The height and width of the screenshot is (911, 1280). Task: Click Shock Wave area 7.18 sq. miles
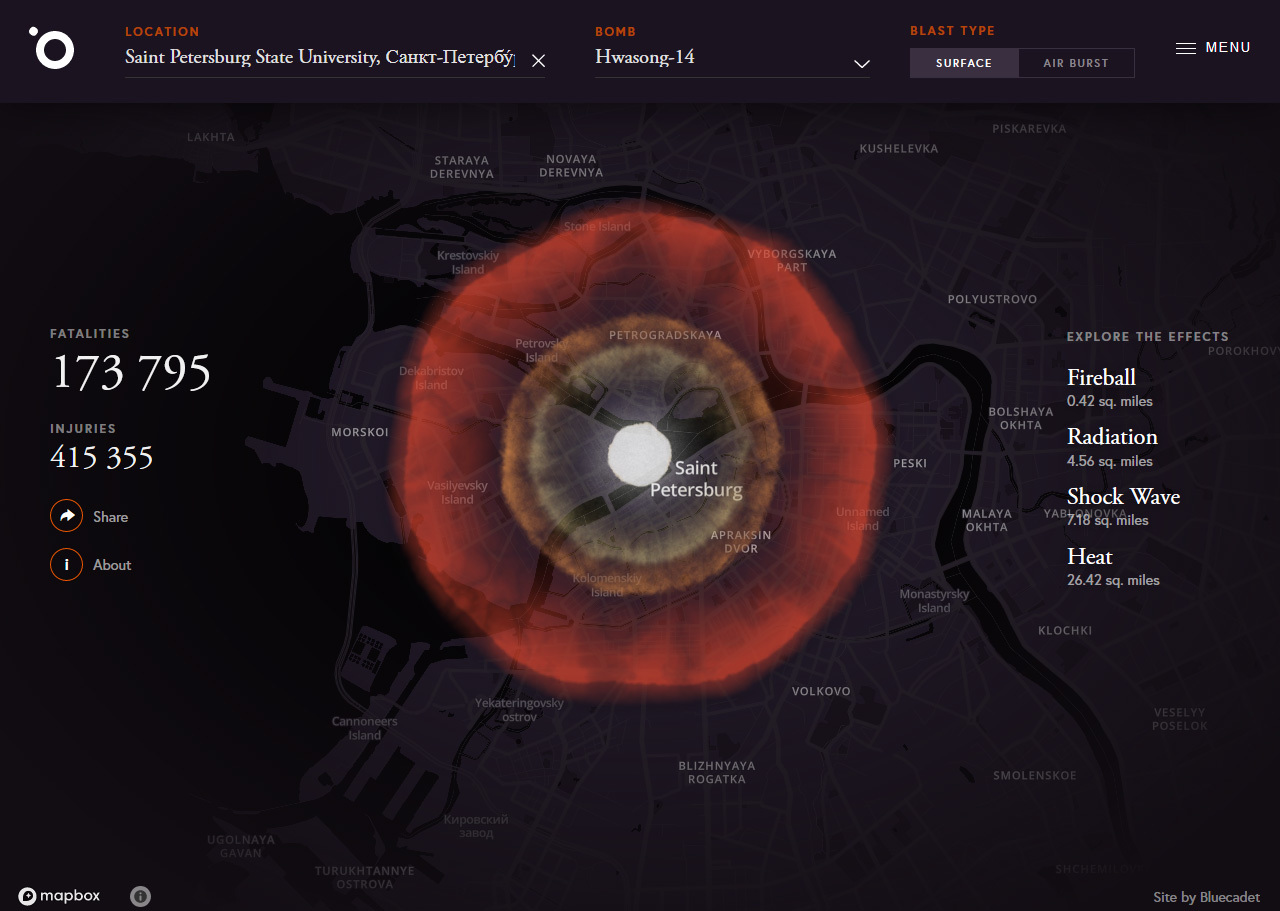[x=1108, y=520]
